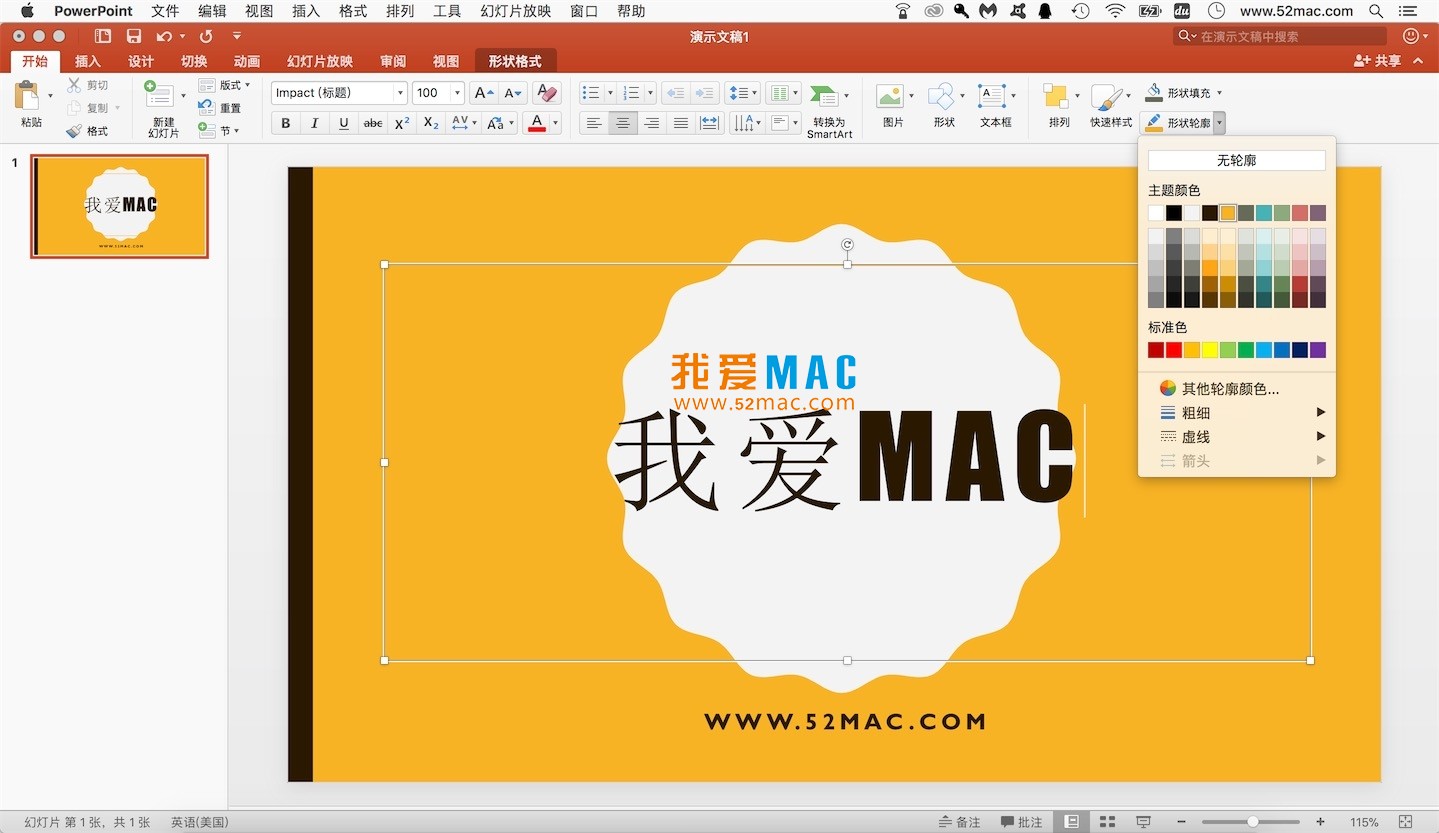Click the fit-slide-to-window icon

coord(1405,822)
